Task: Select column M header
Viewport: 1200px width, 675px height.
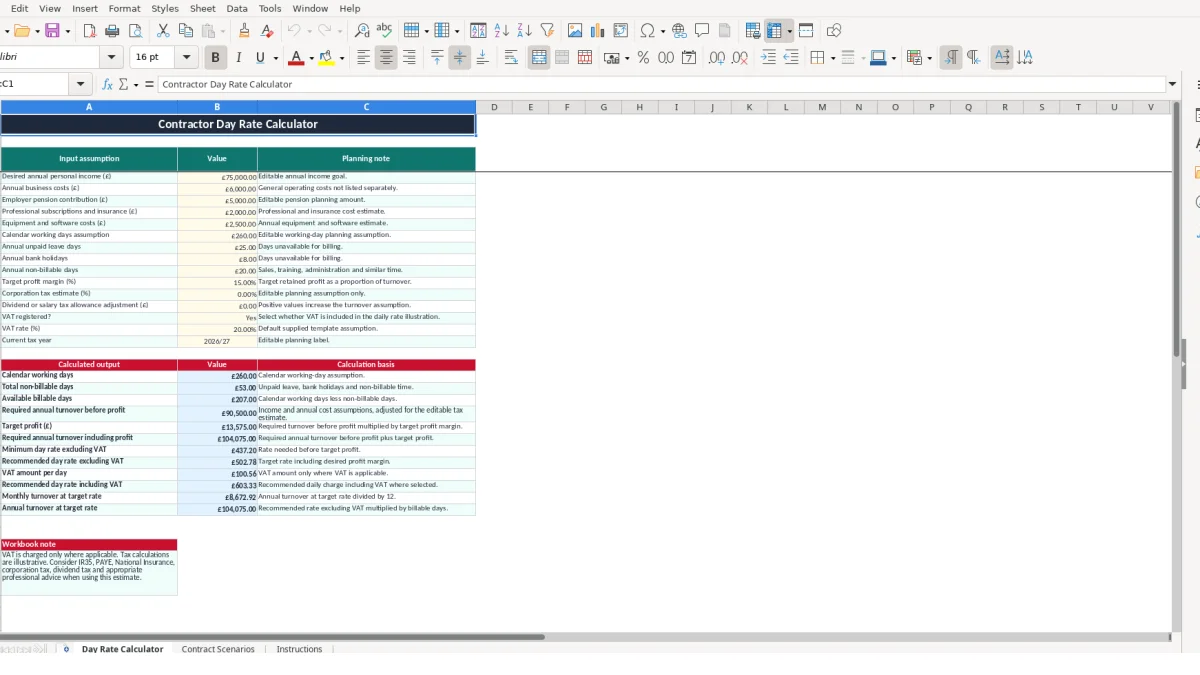Action: [822, 107]
